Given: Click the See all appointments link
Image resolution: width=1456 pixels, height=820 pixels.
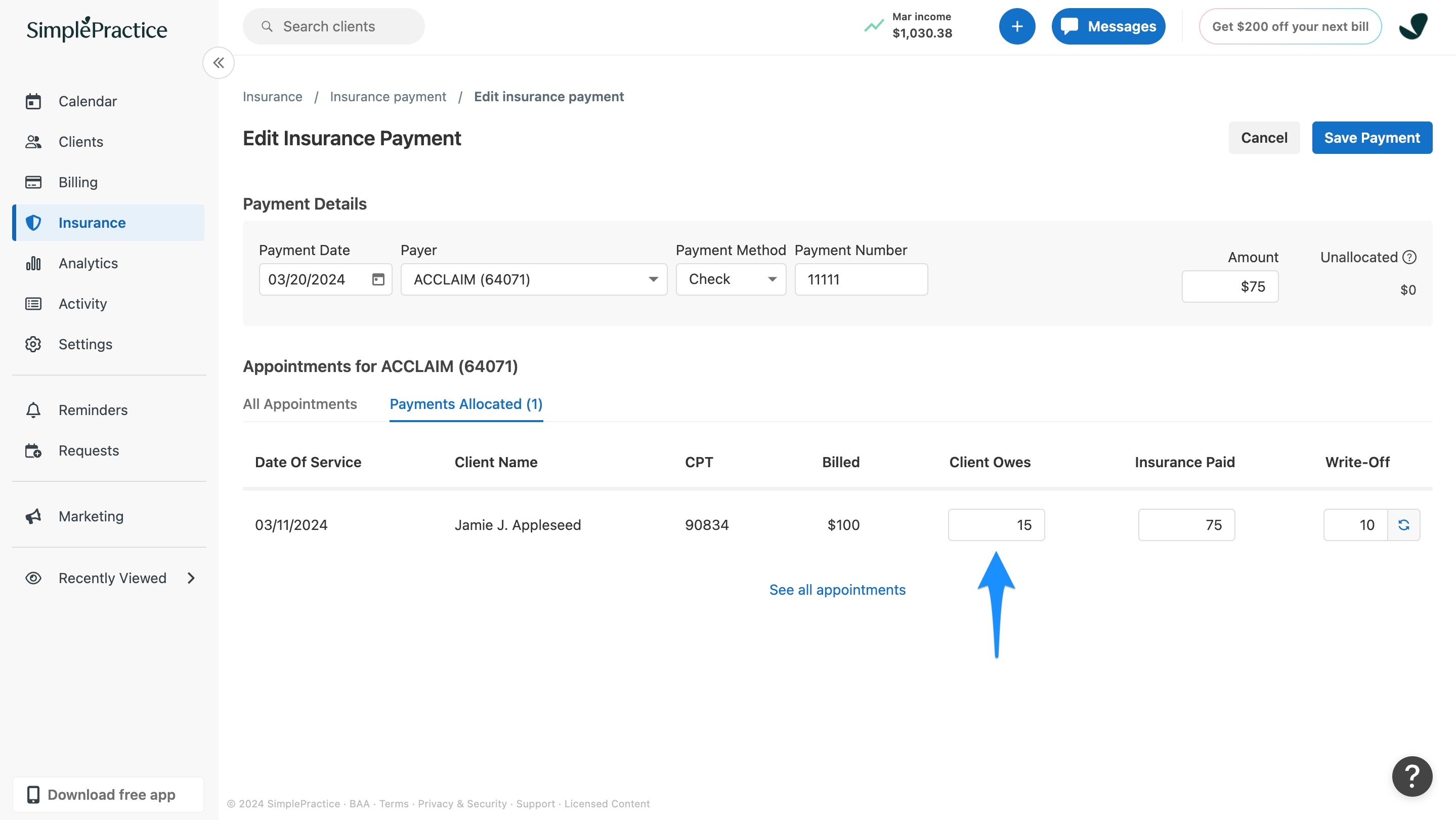Looking at the screenshot, I should click(837, 590).
